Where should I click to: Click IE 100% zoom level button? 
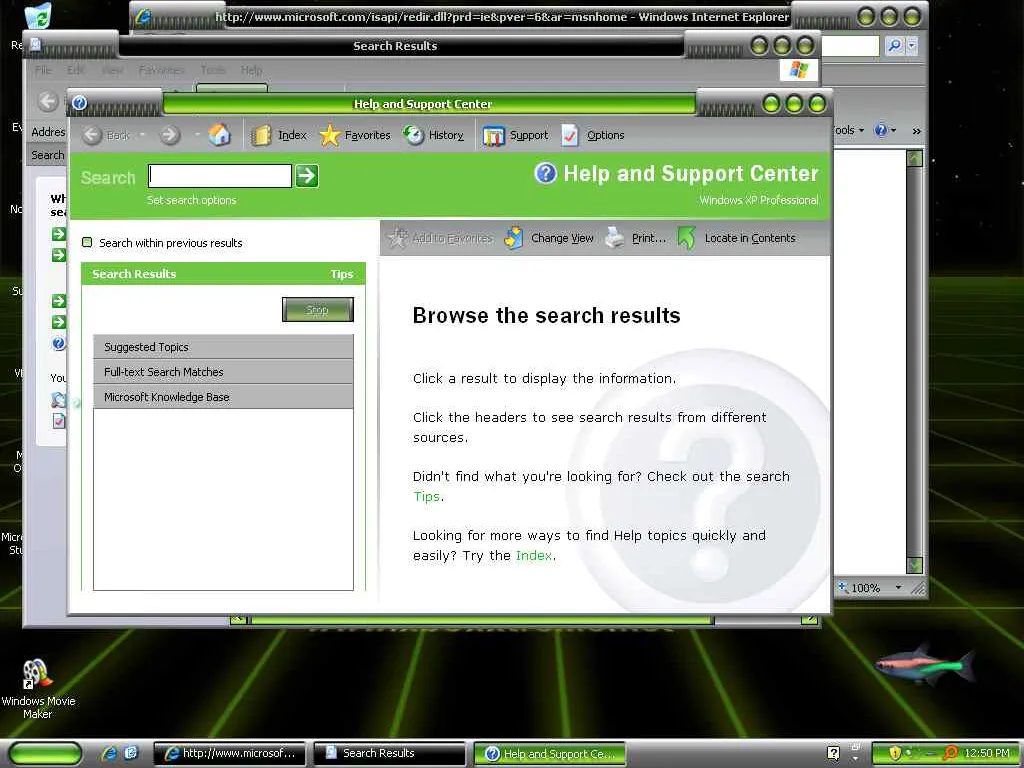tap(866, 588)
